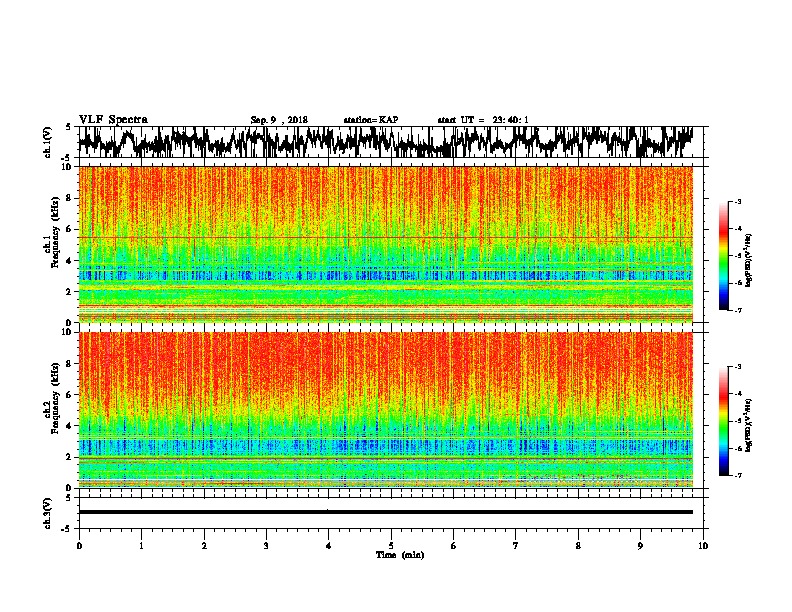Click the flat black ch.3 signal trace

point(385,512)
